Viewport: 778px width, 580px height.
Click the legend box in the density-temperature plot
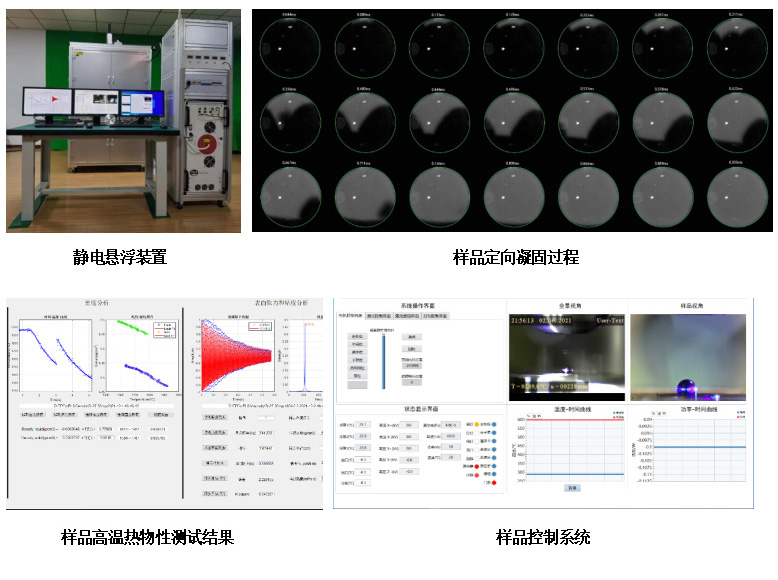point(163,330)
